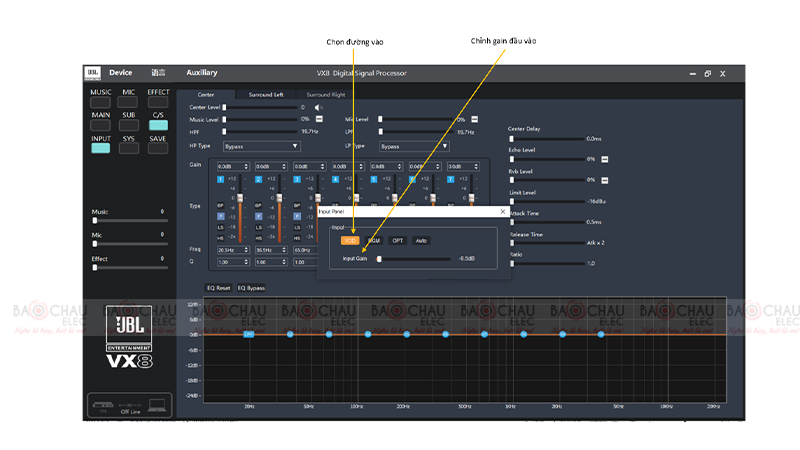This screenshot has height=450, width=800.
Task: Click the band 1 Gain spinner arrows
Action: coord(246,166)
